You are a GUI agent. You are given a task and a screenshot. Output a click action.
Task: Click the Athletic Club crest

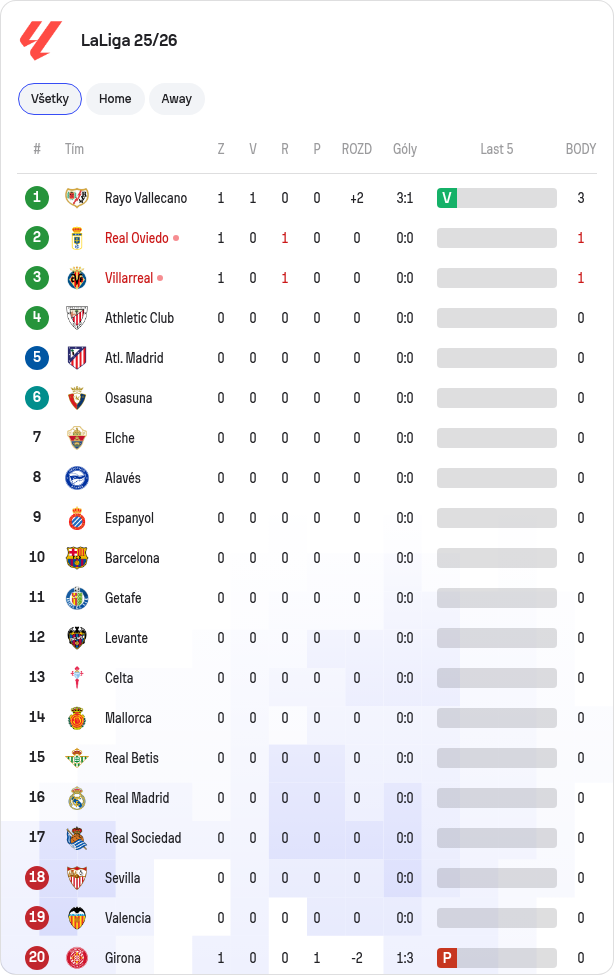click(x=77, y=318)
